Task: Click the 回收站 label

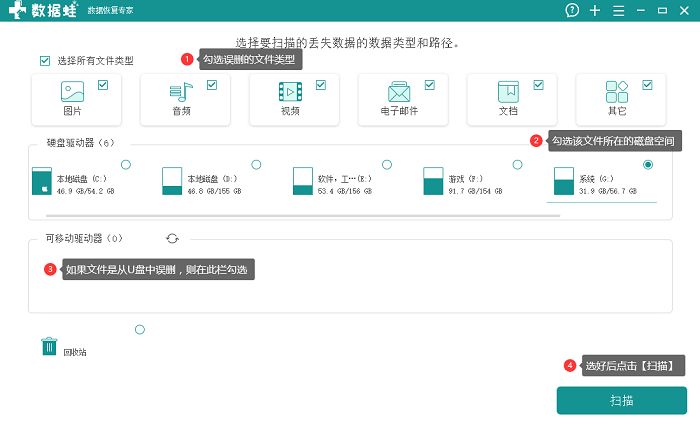Action: (x=75, y=352)
